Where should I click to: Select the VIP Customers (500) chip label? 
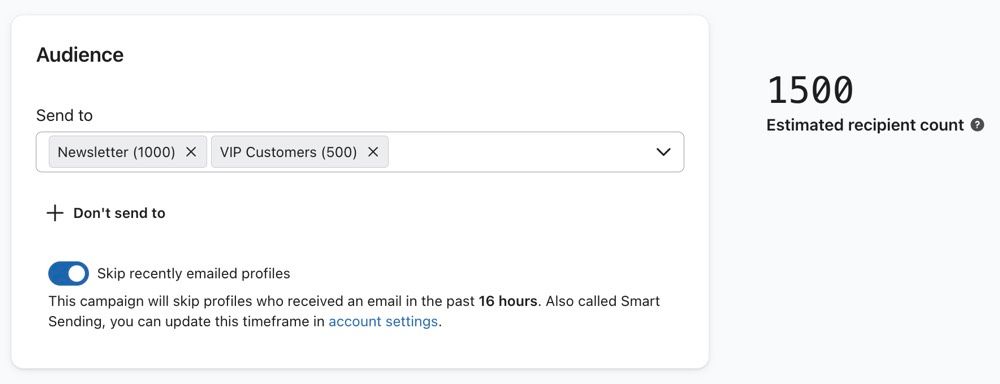[288, 152]
